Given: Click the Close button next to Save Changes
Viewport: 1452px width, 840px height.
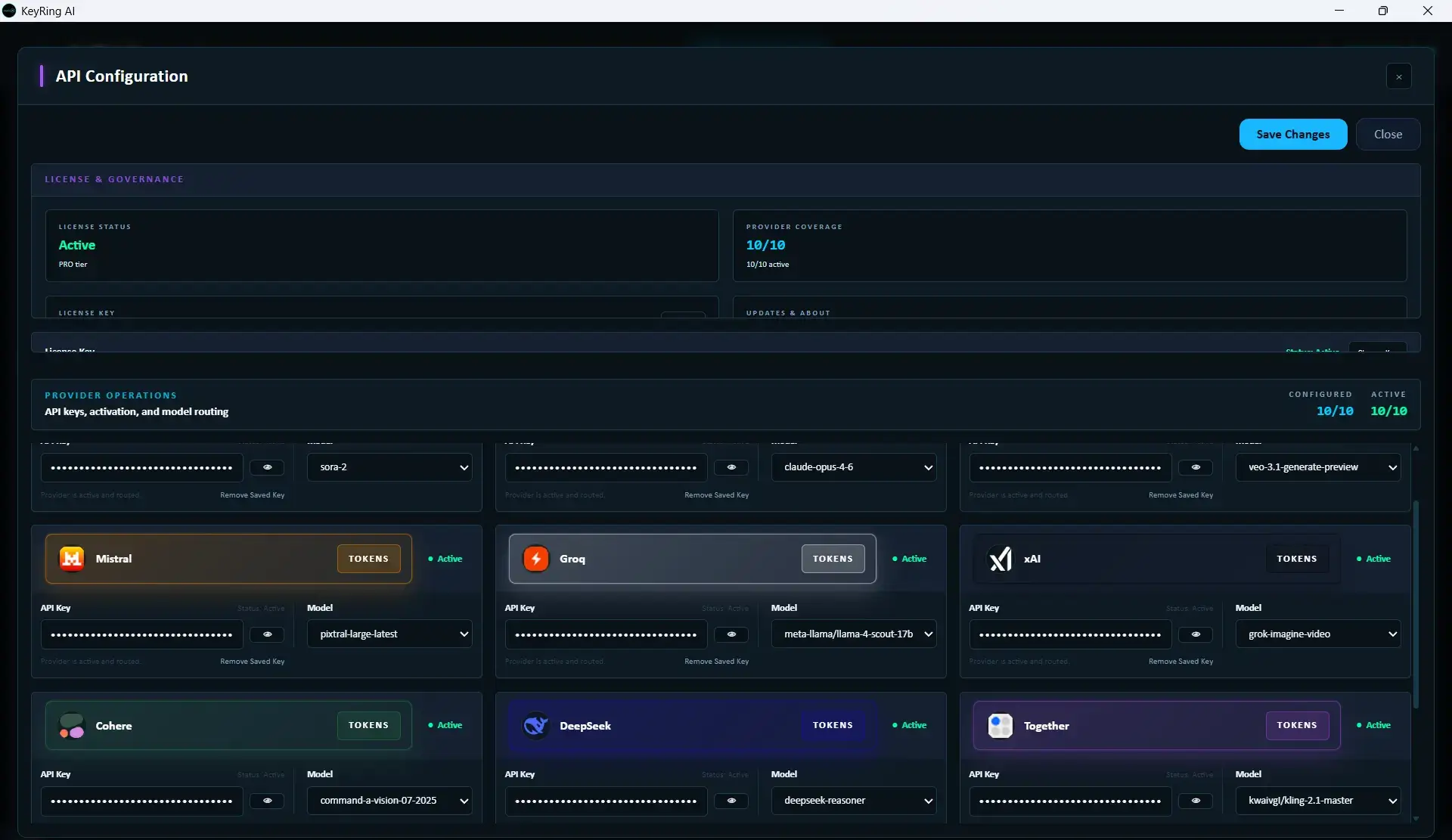Looking at the screenshot, I should pyautogui.click(x=1388, y=135).
